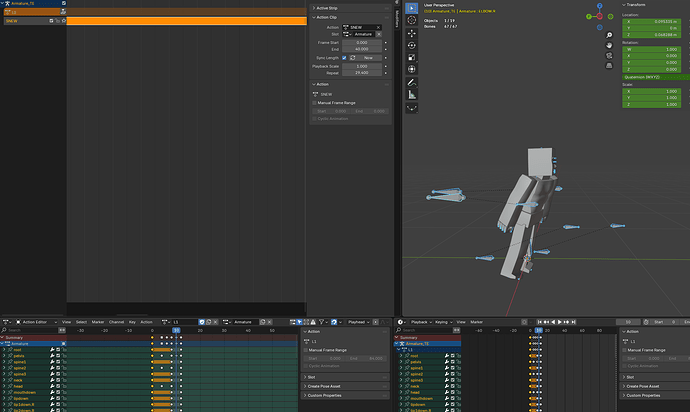Viewport: 690px width, 412px height.
Task: Click wrench modifier icon on root channel in Action Editor
Action: click(52, 350)
